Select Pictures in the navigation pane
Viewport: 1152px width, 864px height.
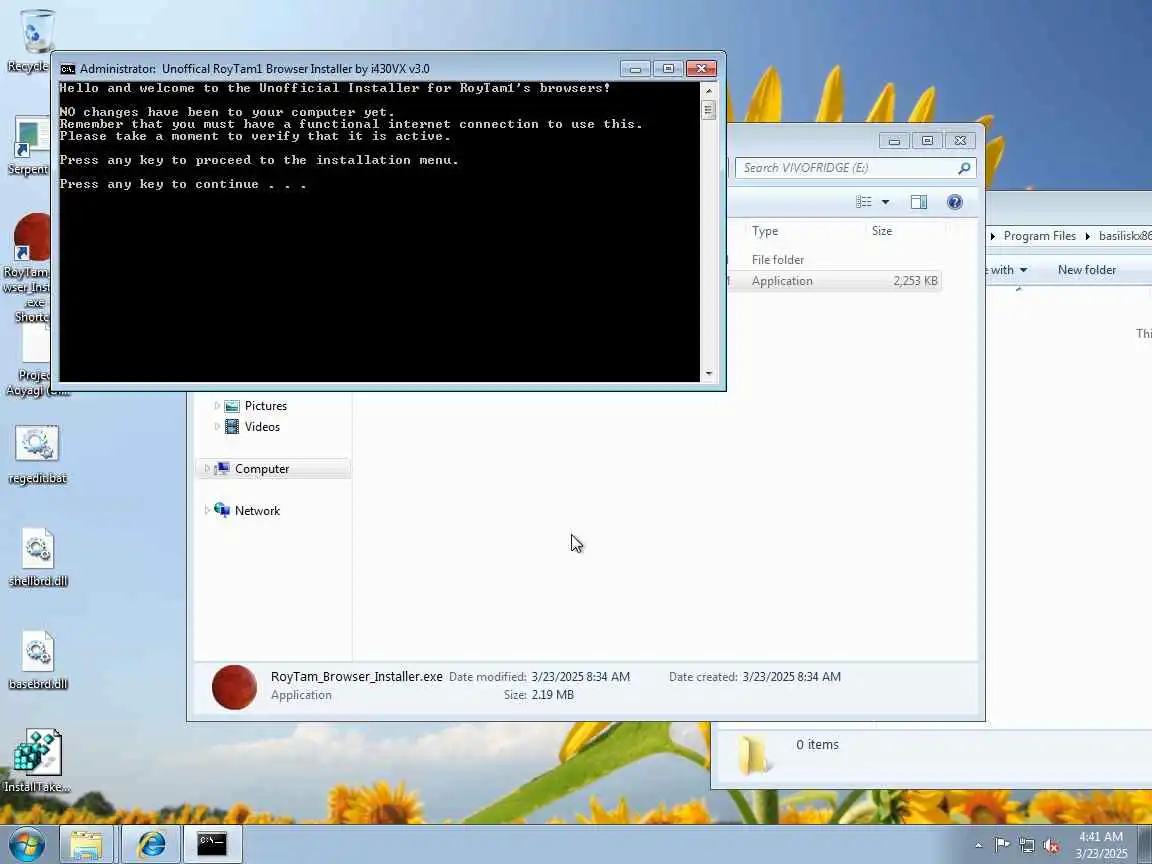point(265,406)
